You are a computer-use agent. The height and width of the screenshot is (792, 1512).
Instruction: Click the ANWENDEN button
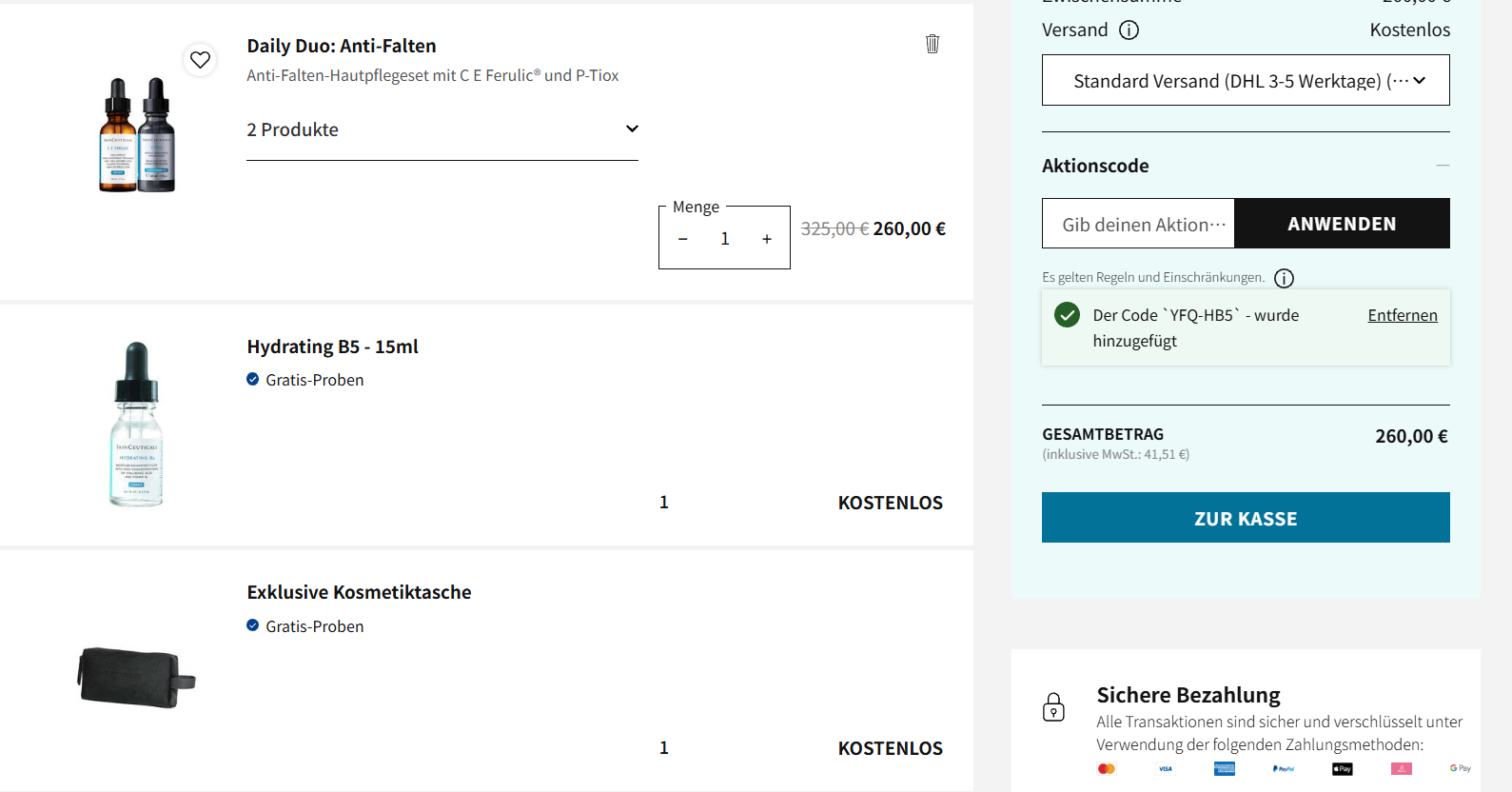(1341, 224)
